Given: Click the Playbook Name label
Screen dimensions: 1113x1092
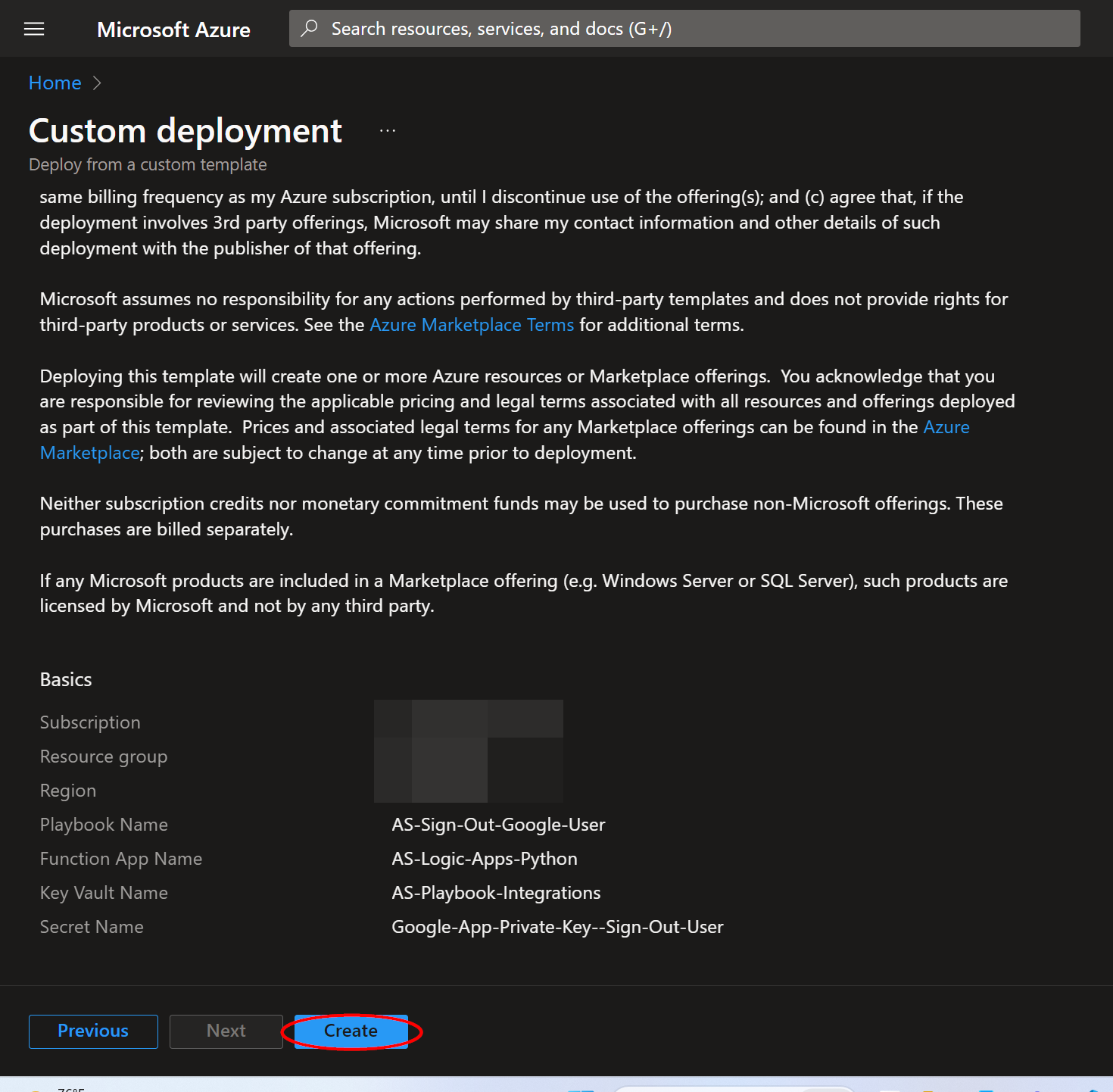Looking at the screenshot, I should coord(104,825).
